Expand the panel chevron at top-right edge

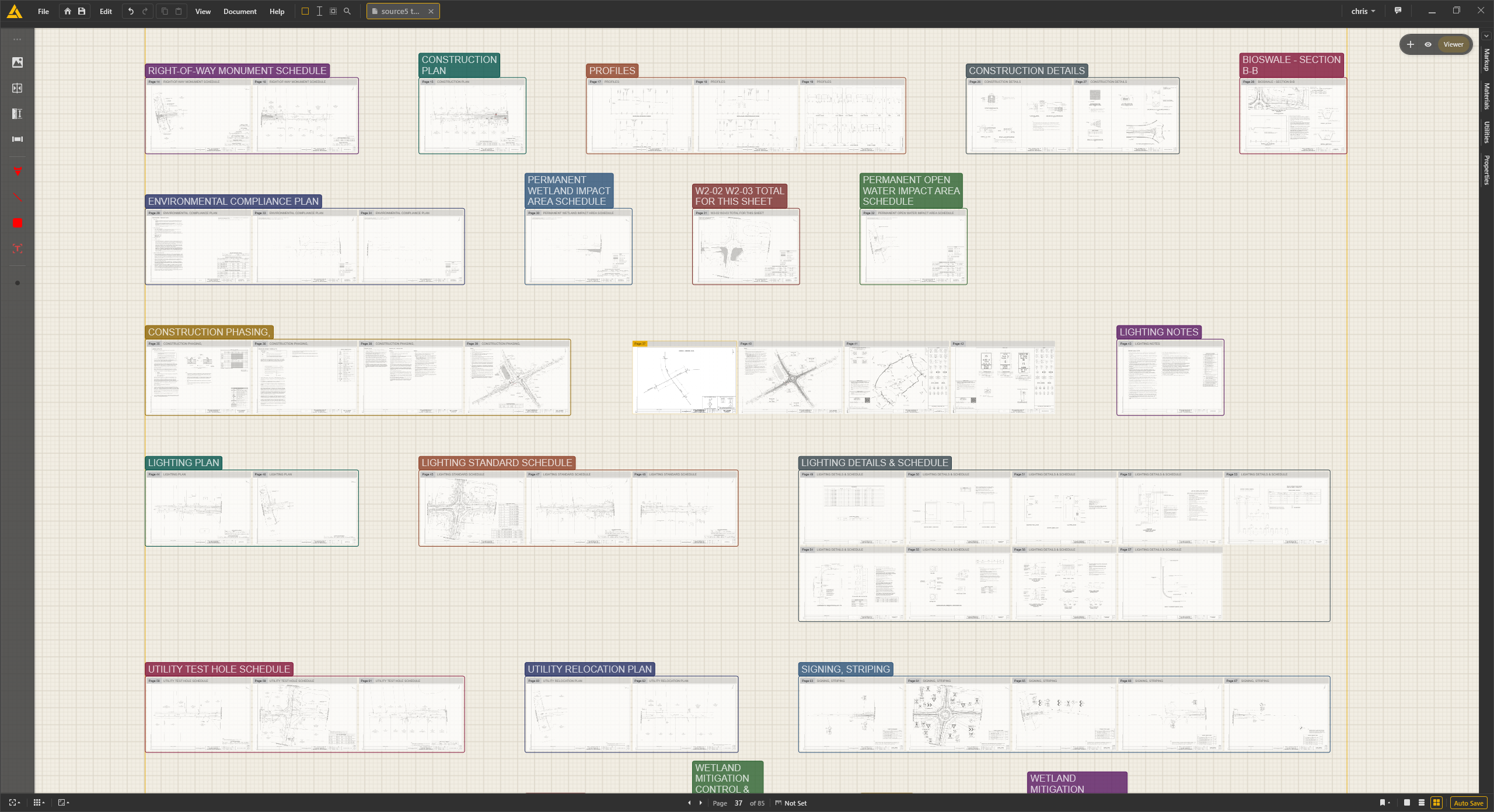(1486, 36)
